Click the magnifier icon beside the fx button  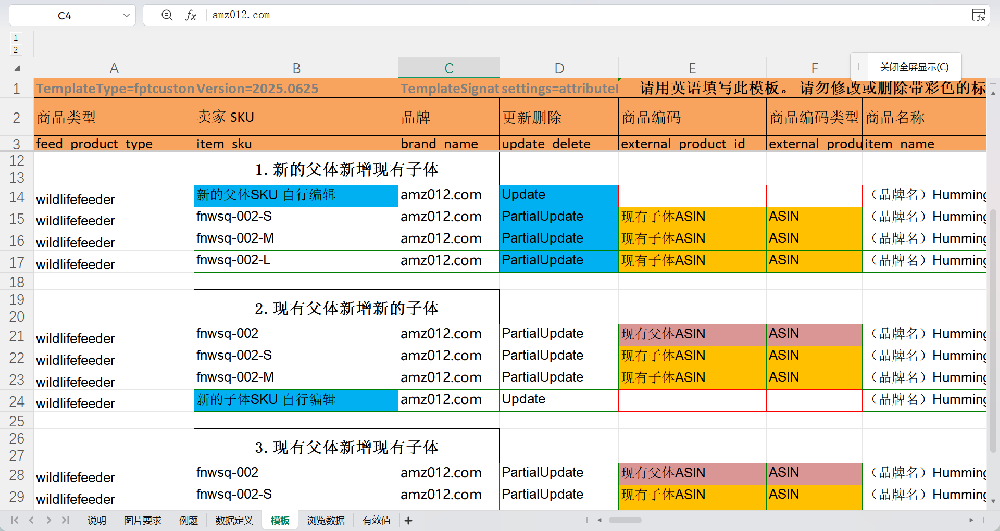click(x=167, y=16)
